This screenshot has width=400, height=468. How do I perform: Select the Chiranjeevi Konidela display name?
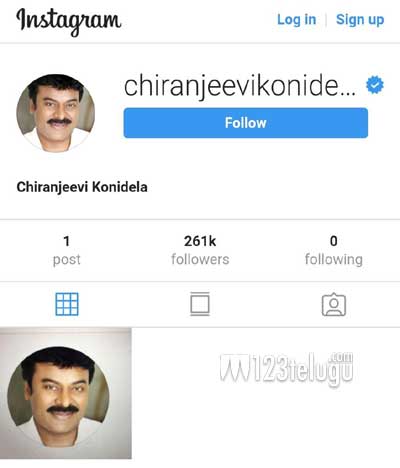point(82,187)
